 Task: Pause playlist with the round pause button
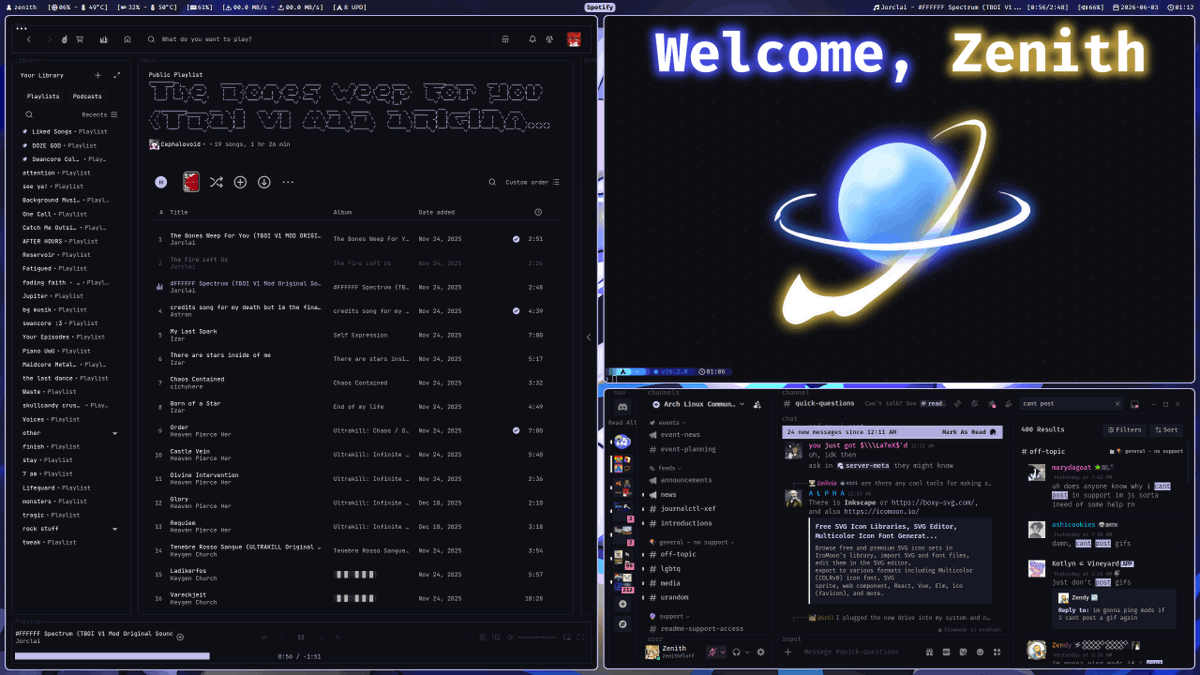point(161,182)
